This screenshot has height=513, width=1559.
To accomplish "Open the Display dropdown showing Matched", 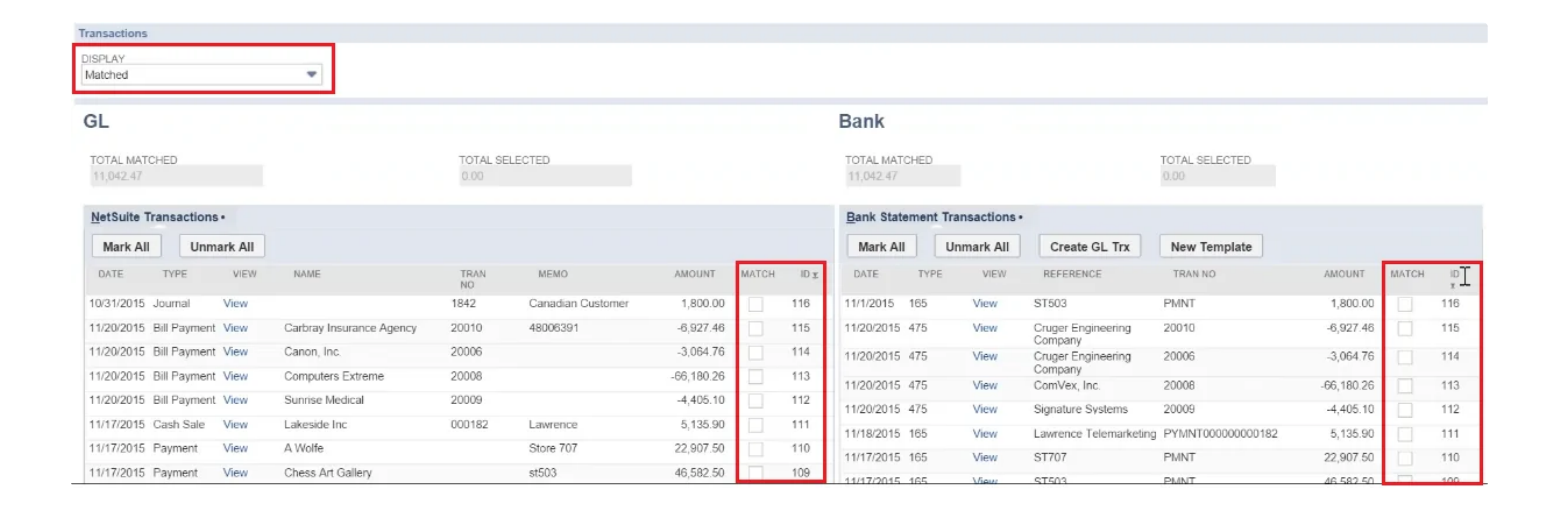I will [201, 75].
